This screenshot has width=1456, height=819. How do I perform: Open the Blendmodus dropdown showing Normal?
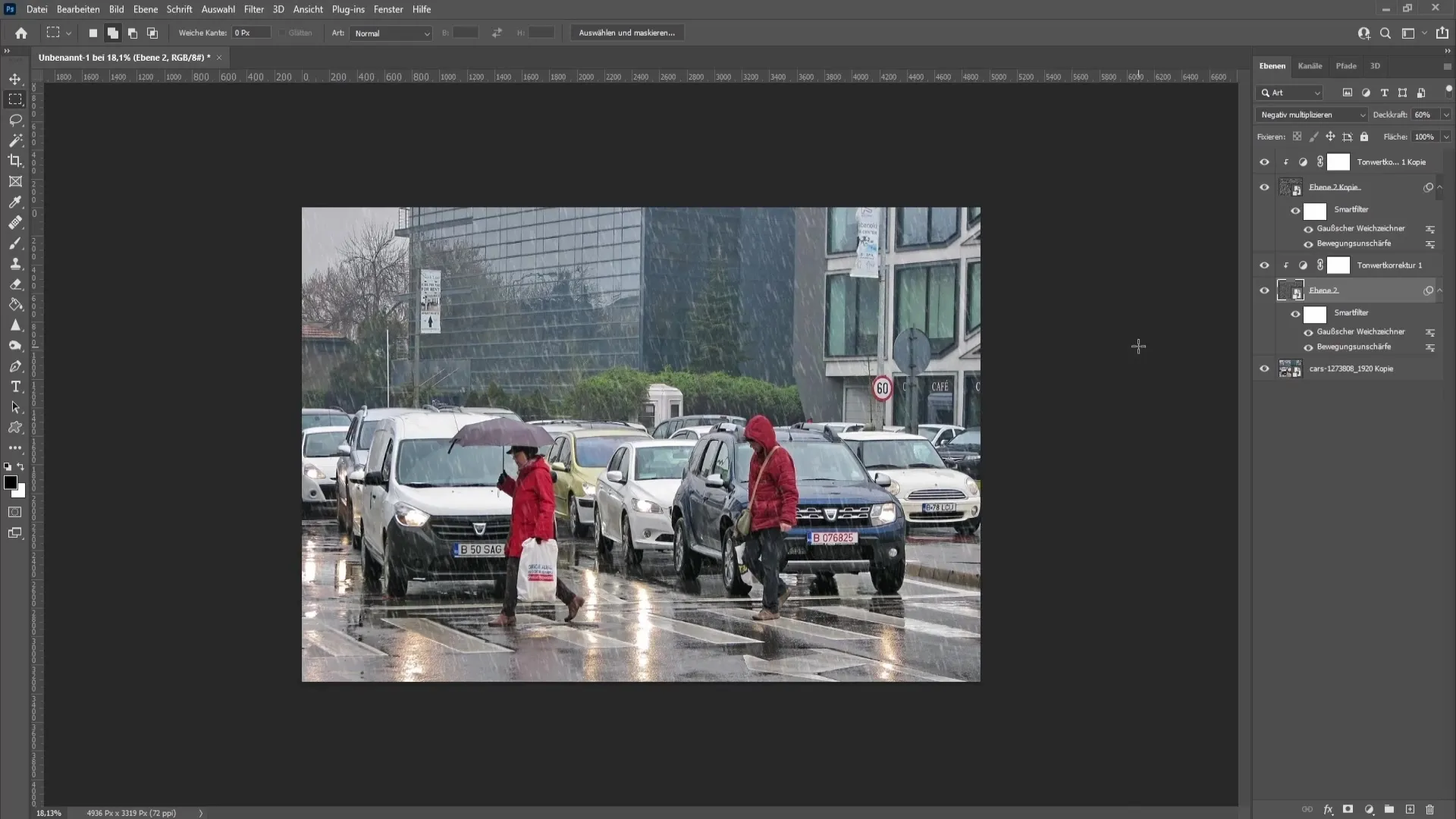(390, 33)
